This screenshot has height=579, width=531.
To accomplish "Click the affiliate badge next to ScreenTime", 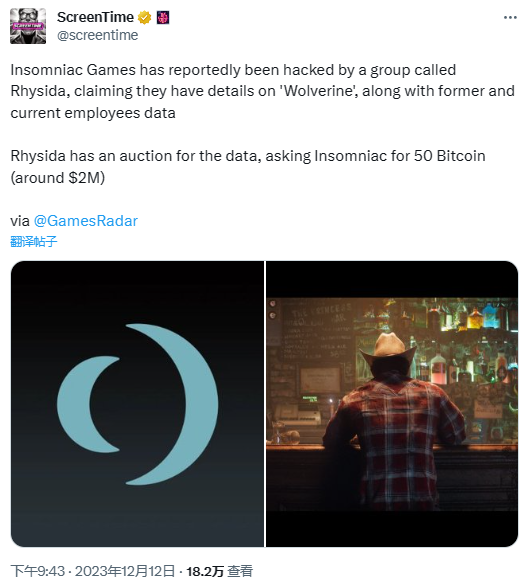I will coord(163,17).
